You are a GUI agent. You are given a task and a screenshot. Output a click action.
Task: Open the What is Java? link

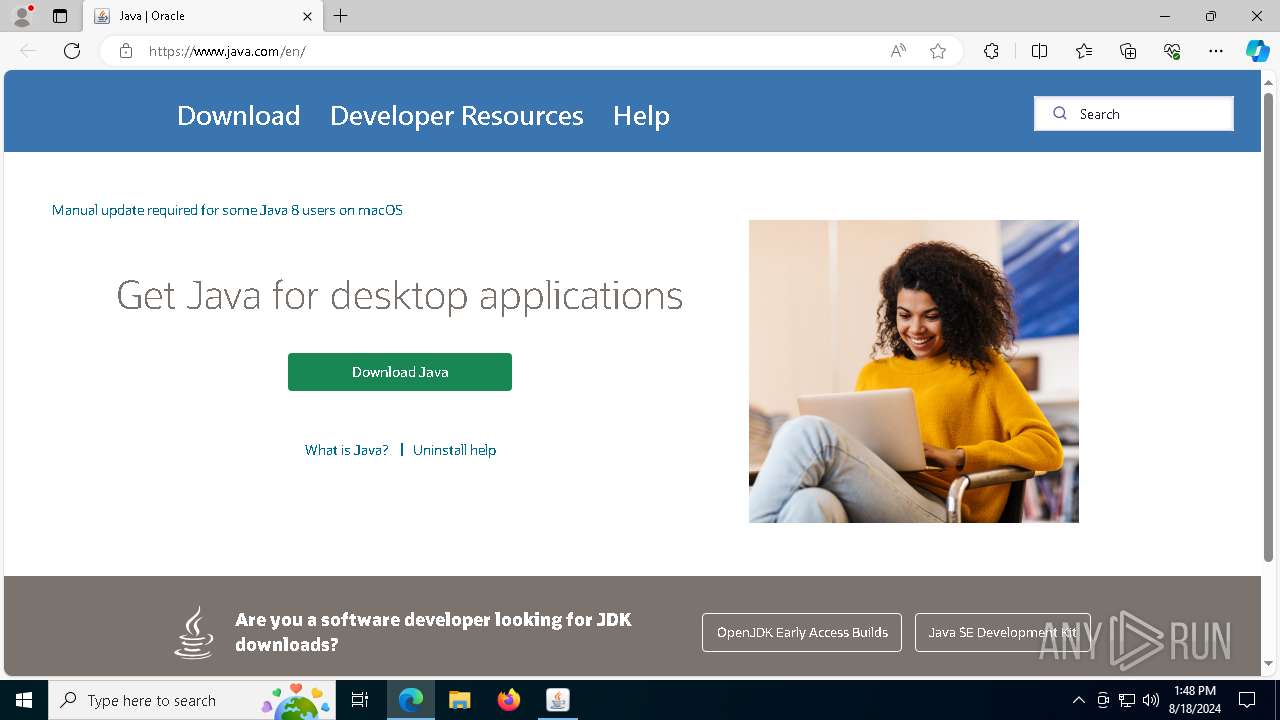(346, 450)
